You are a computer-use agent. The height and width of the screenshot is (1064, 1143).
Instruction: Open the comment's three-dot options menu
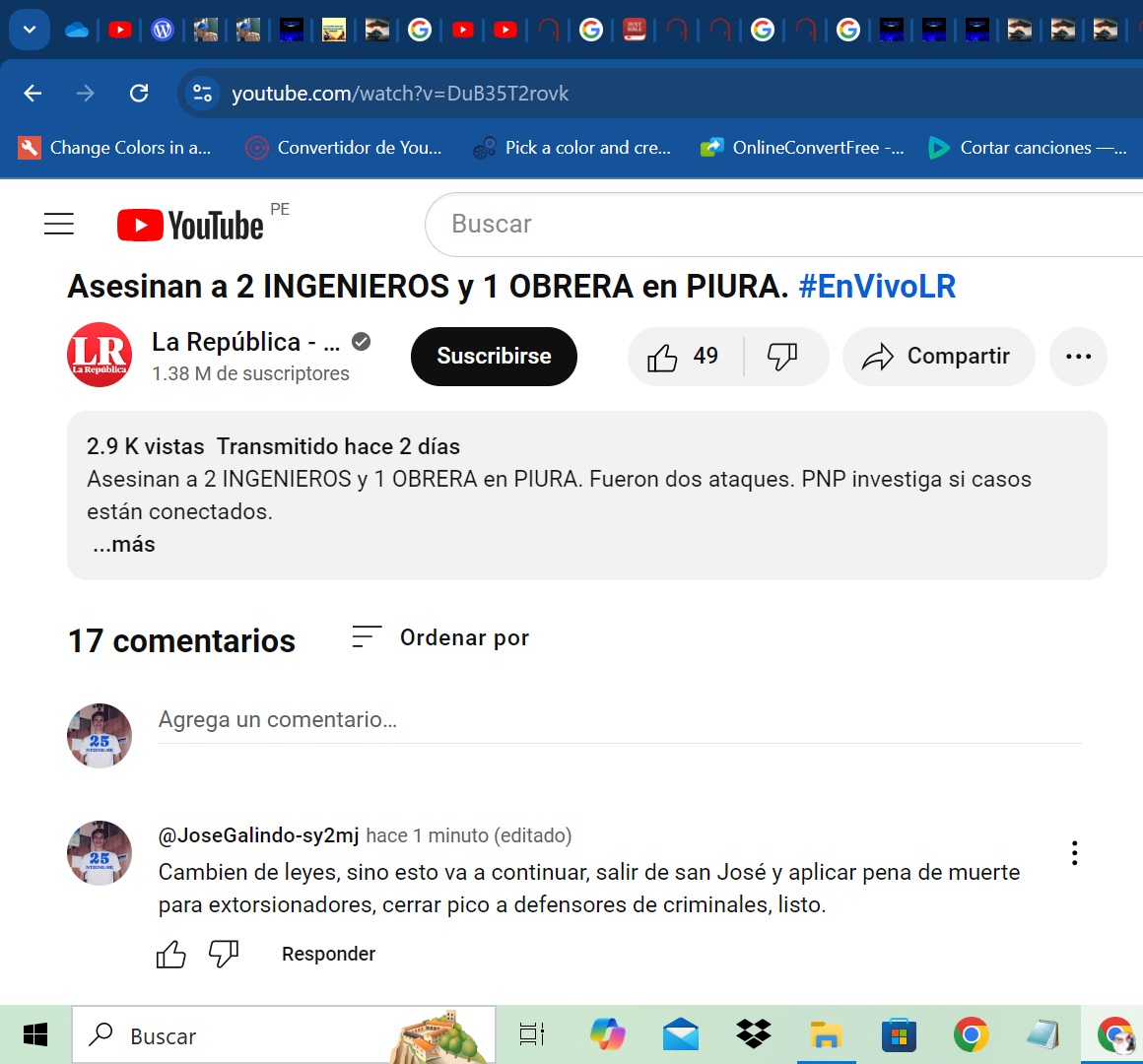point(1074,853)
